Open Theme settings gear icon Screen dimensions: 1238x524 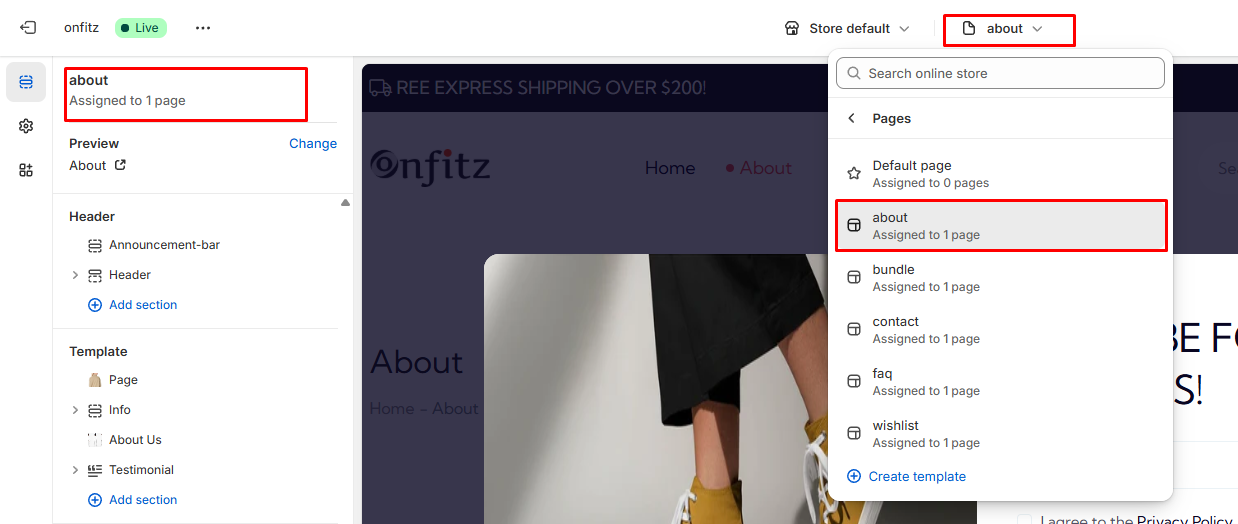click(26, 126)
